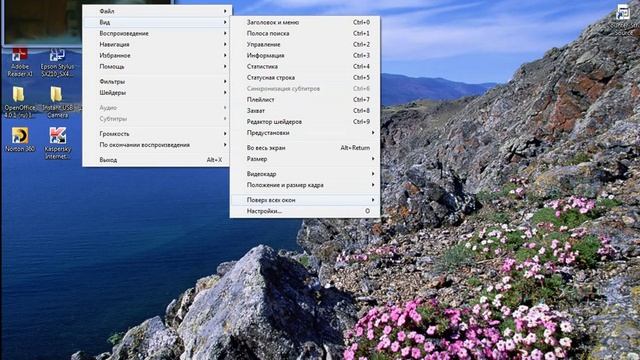Toggle the Статусная строка option
This screenshot has height=360, width=640.
pyautogui.click(x=305, y=77)
